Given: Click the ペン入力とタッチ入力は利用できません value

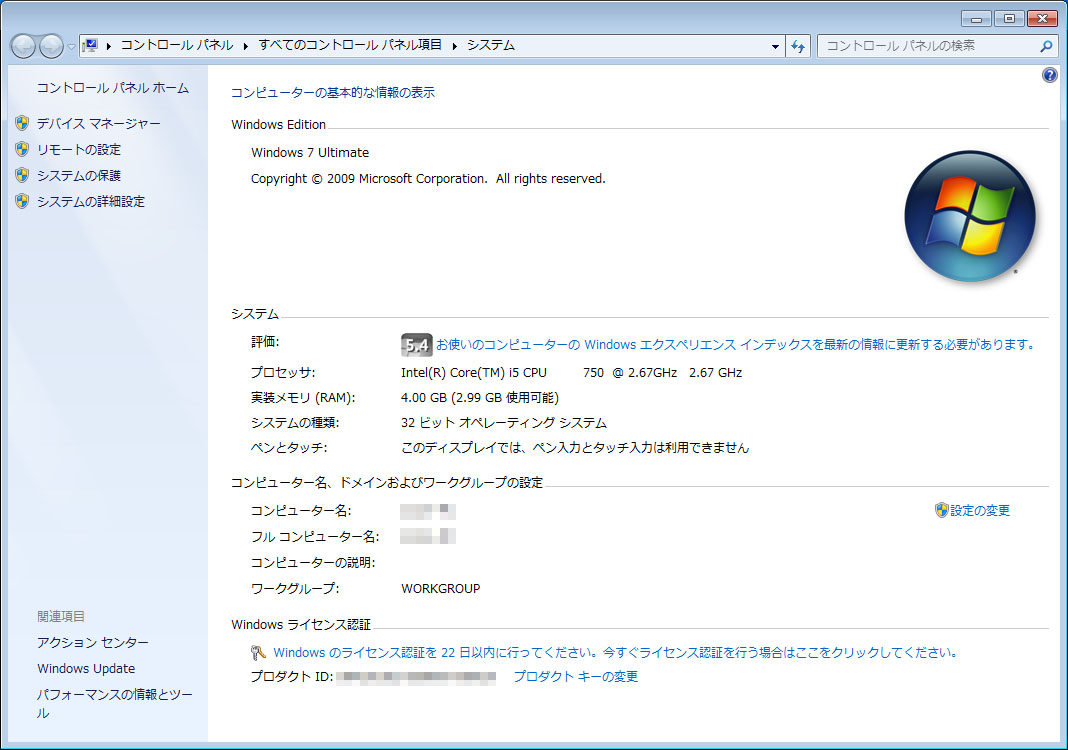Looking at the screenshot, I should (575, 448).
